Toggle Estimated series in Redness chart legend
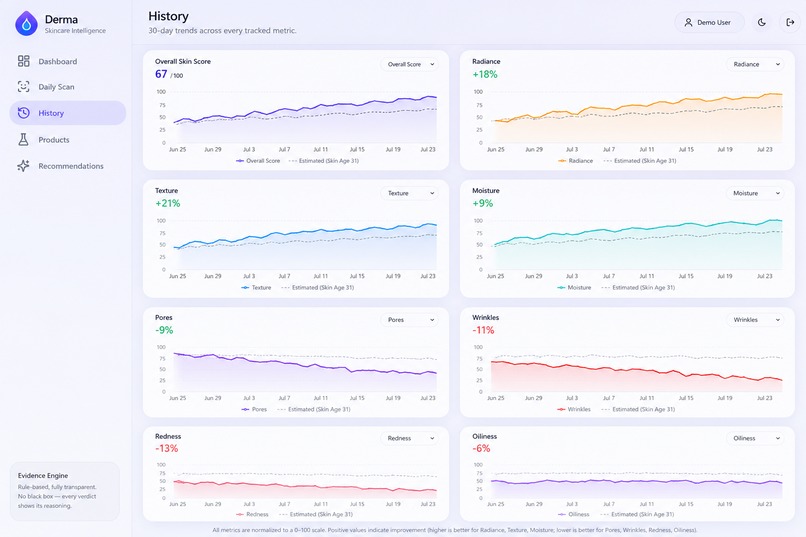 [316, 514]
